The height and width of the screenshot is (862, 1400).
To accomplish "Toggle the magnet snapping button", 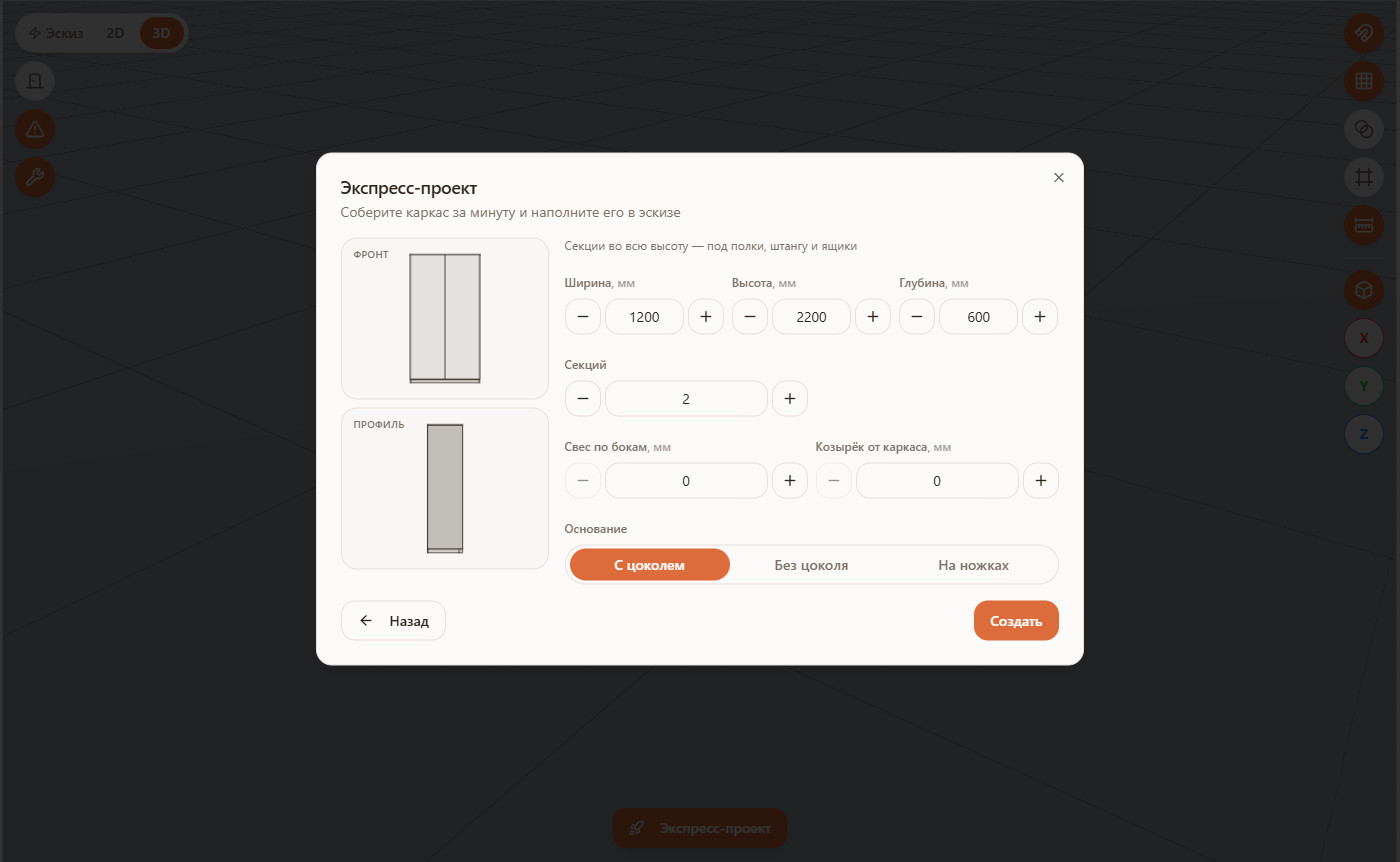I will 1363,33.
